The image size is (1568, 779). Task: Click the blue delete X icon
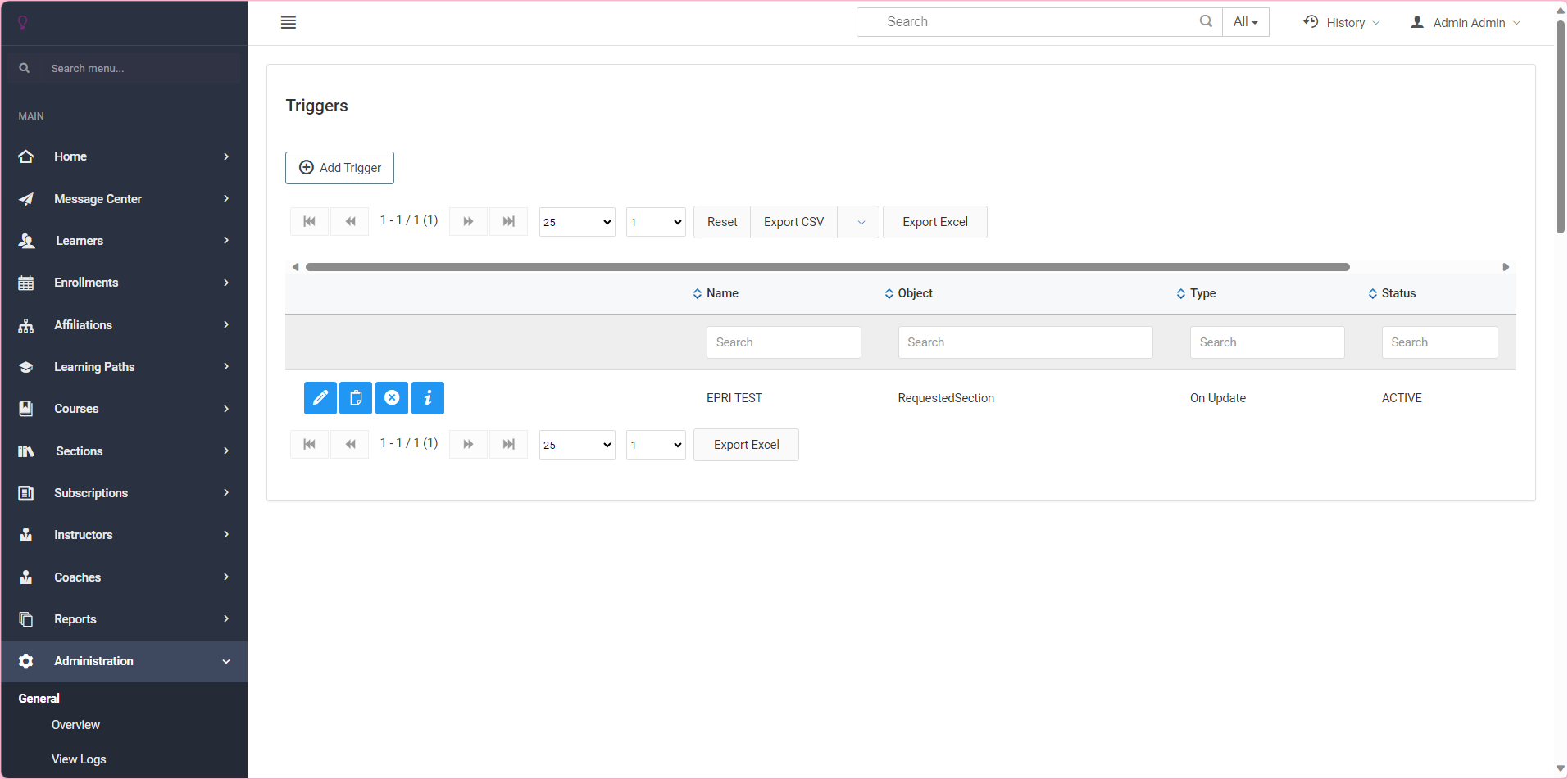392,398
